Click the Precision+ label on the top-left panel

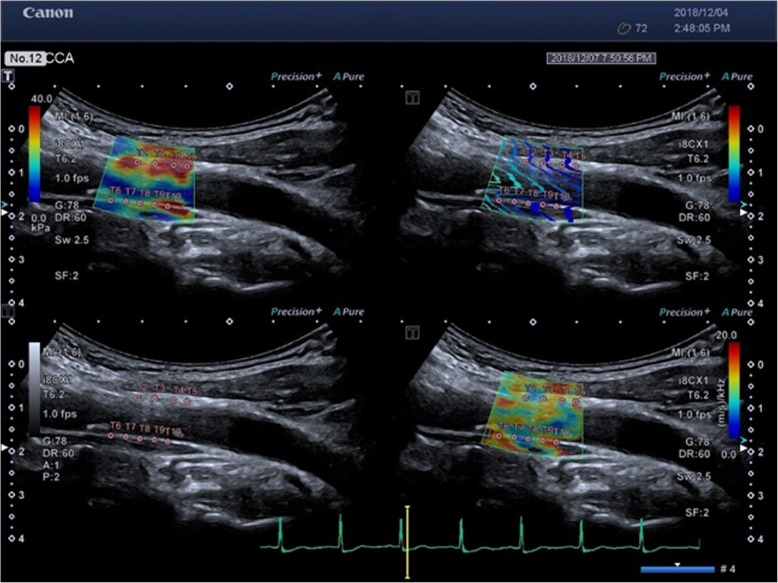click(x=296, y=77)
